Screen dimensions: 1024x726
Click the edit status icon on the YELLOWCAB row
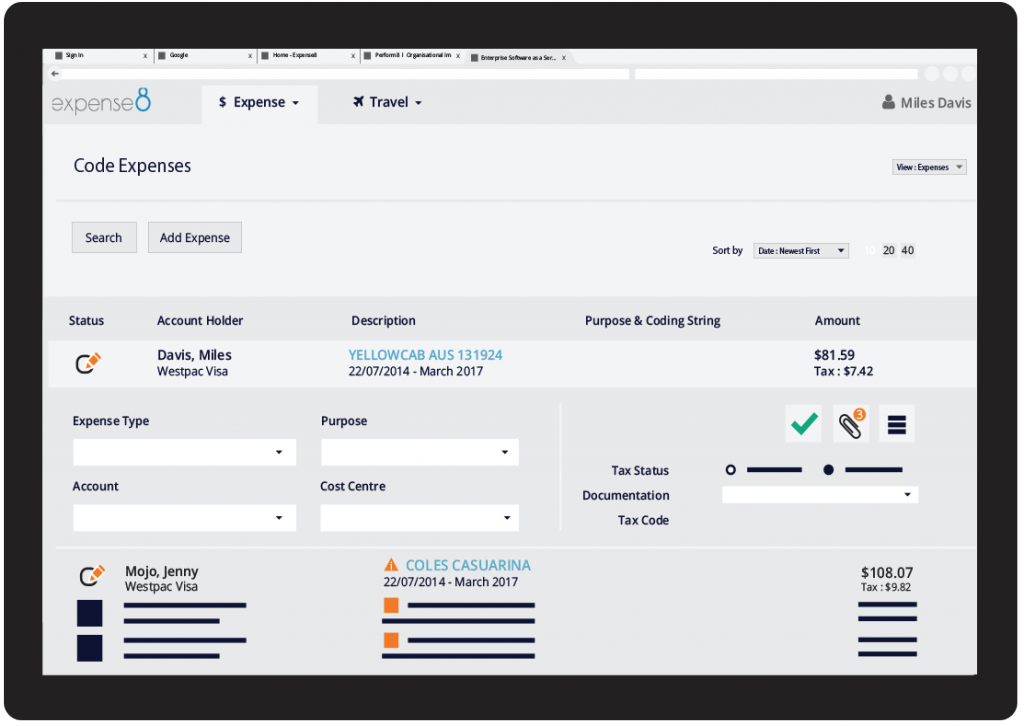coord(87,363)
